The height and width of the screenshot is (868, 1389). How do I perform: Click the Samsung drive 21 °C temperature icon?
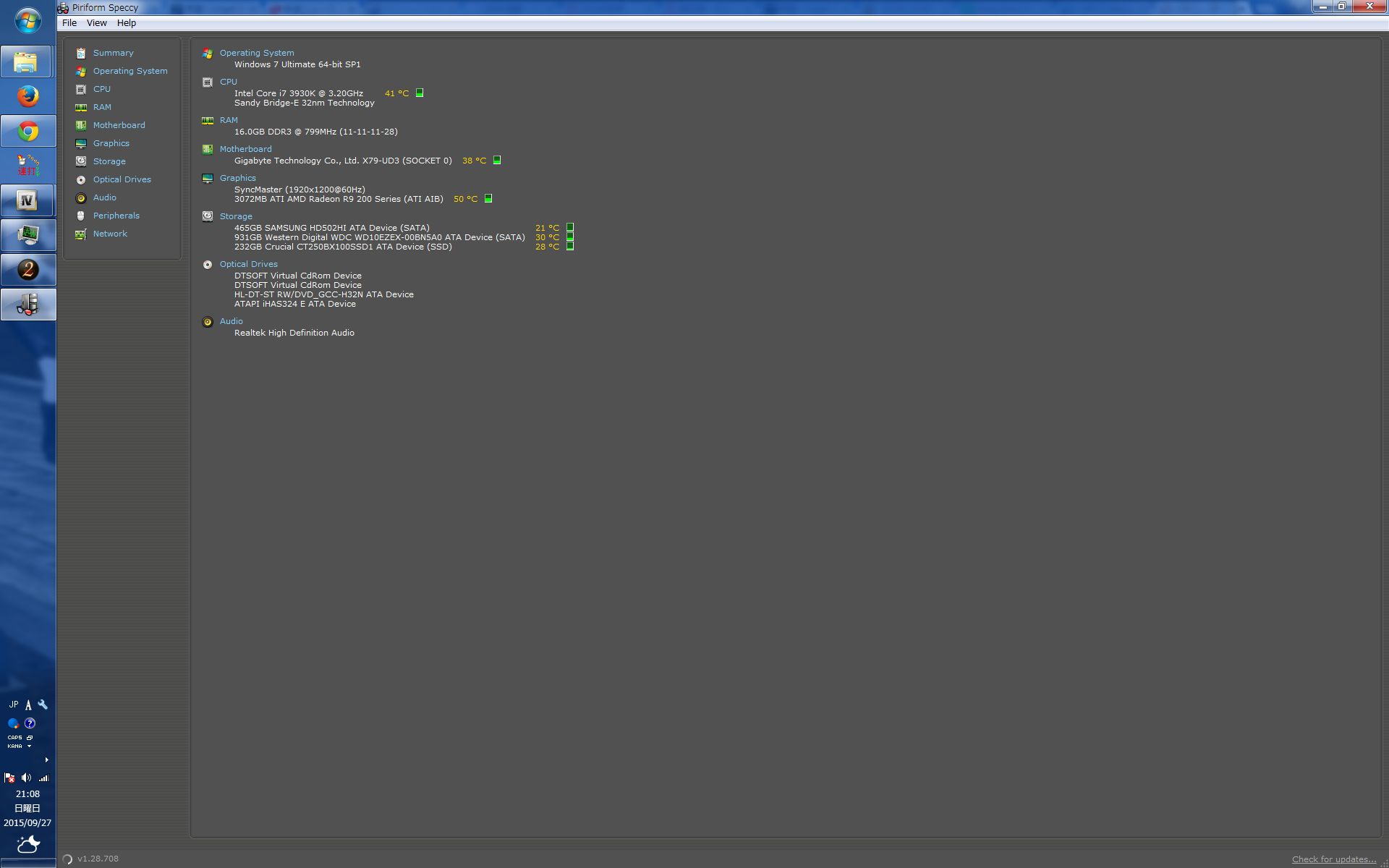(570, 227)
